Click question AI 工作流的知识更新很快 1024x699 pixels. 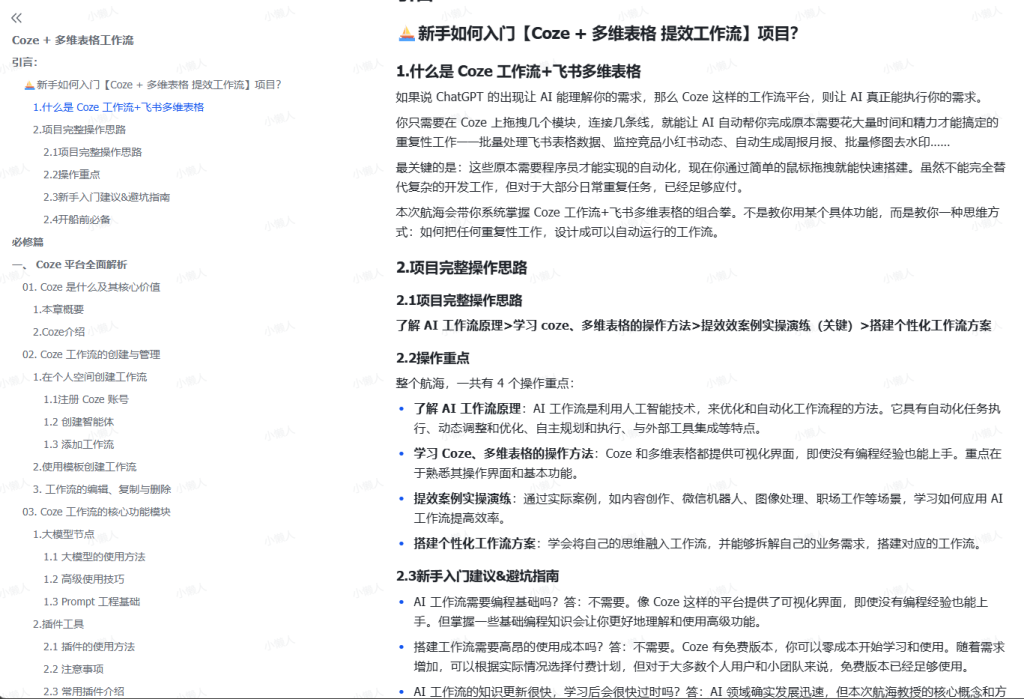tap(710, 691)
